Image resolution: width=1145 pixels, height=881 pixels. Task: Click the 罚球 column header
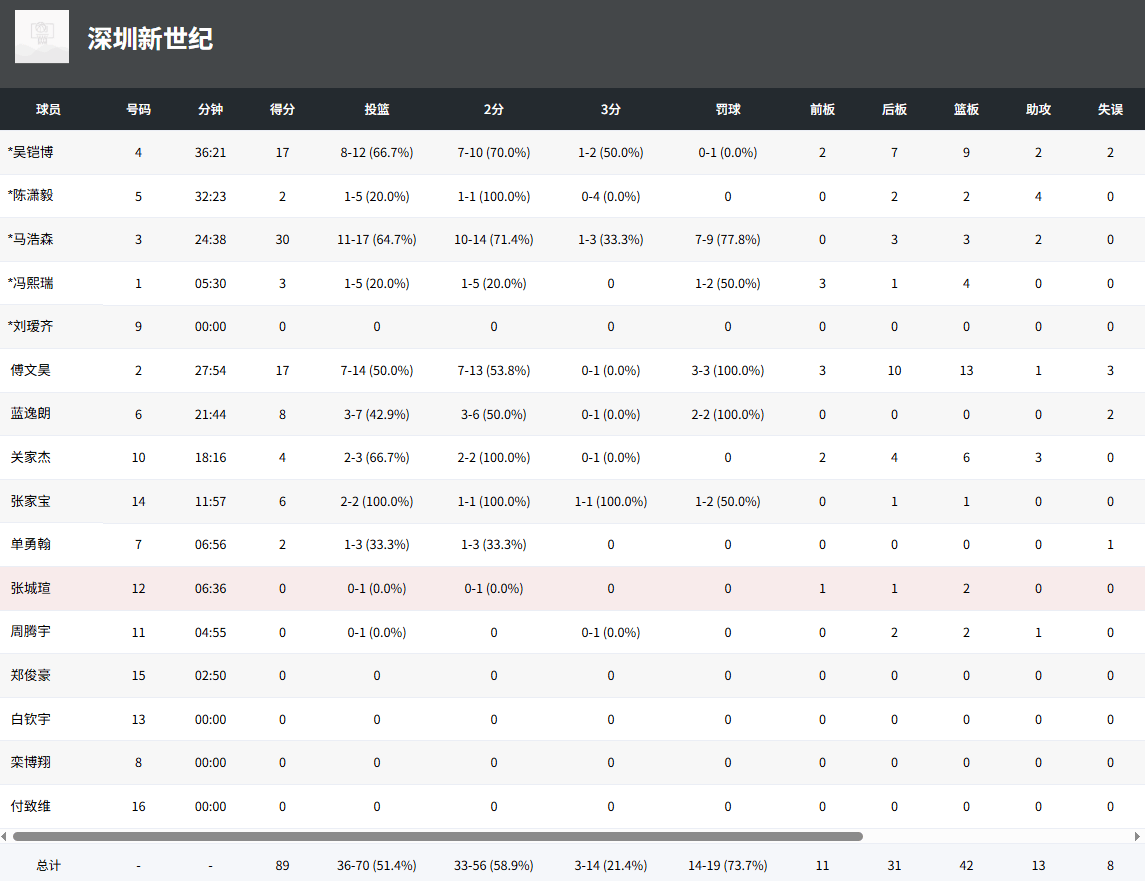728,110
